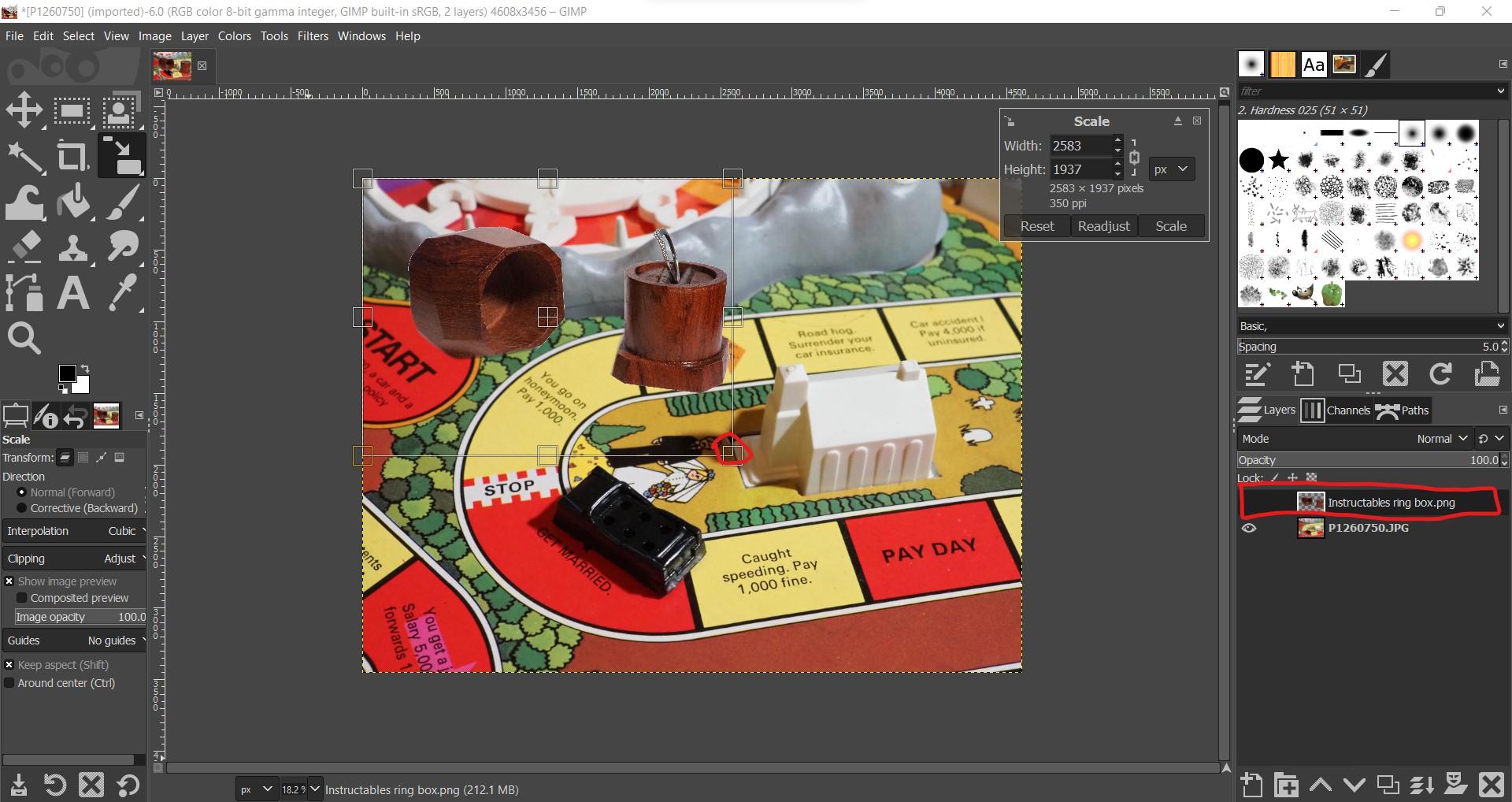The image size is (1512, 802).
Task: Enable Composited preview
Action: tap(22, 598)
